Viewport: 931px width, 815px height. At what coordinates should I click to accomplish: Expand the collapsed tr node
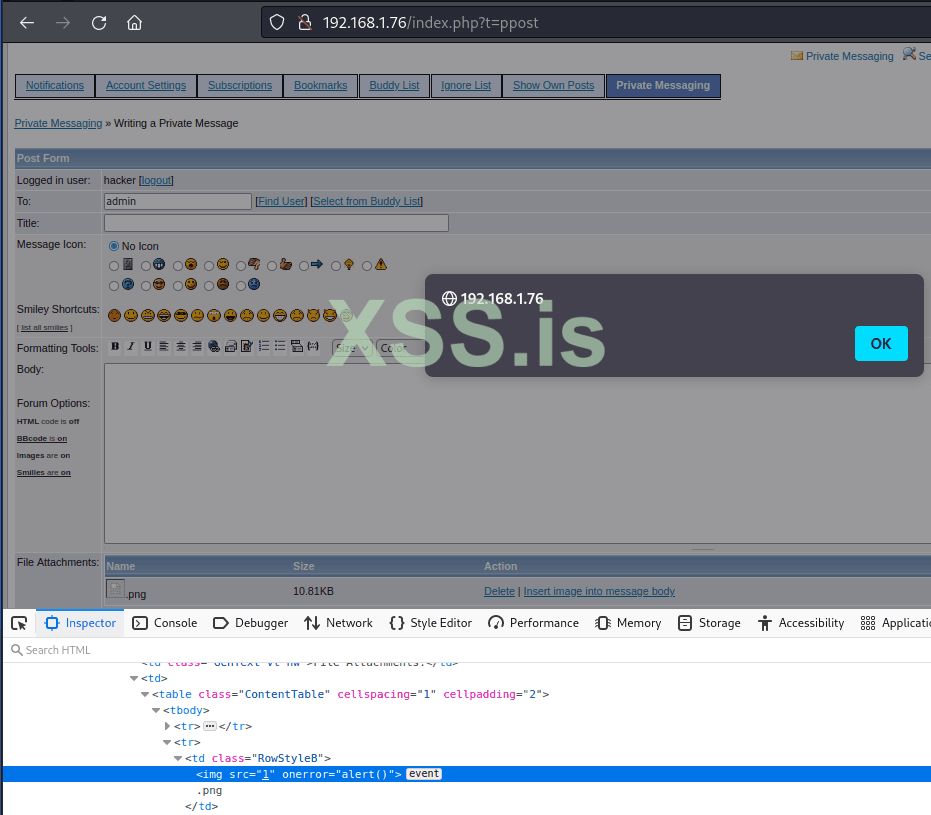tap(167, 726)
